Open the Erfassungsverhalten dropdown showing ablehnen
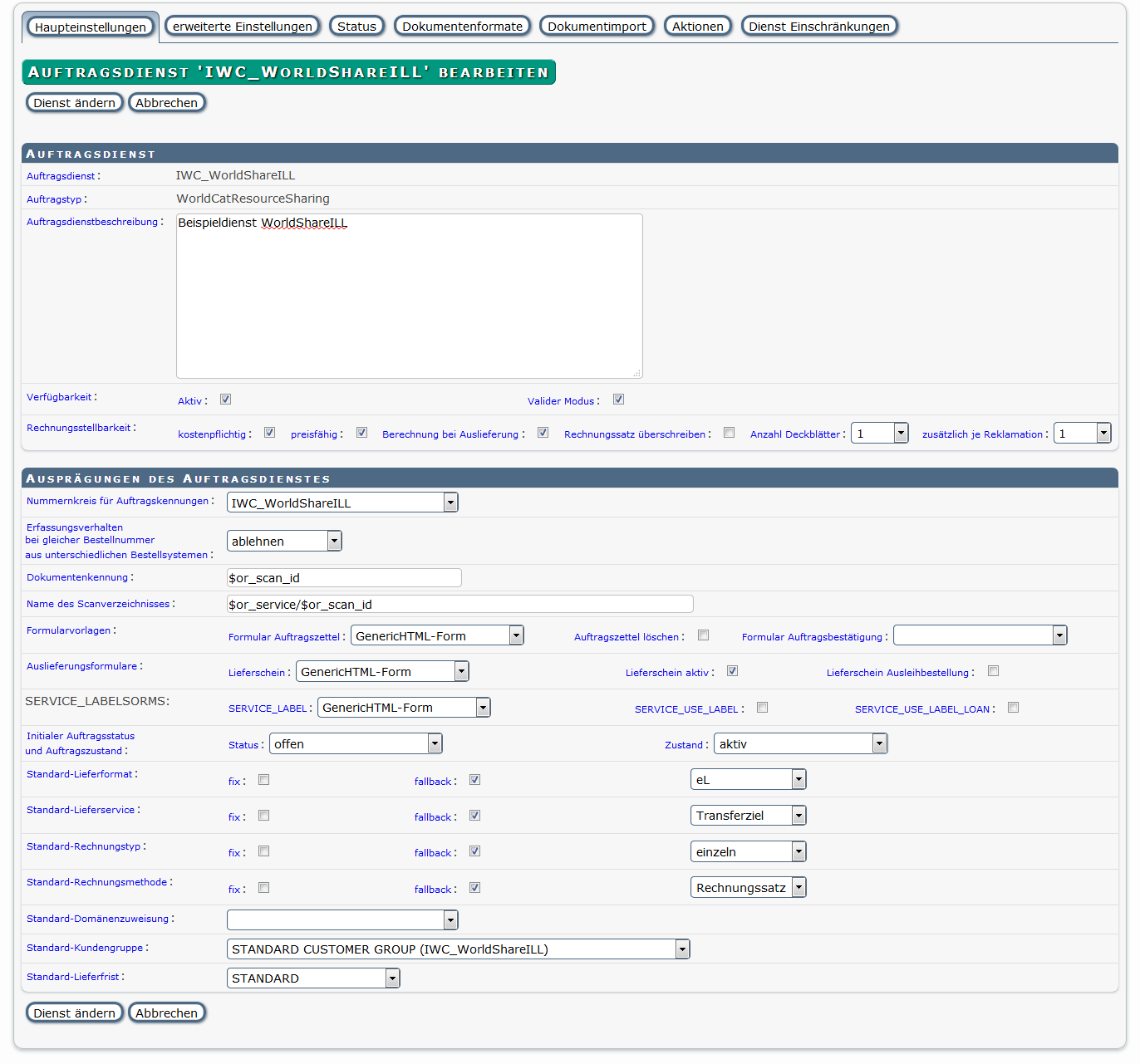Image resolution: width=1140 pixels, height=1064 pixels. coord(284,541)
